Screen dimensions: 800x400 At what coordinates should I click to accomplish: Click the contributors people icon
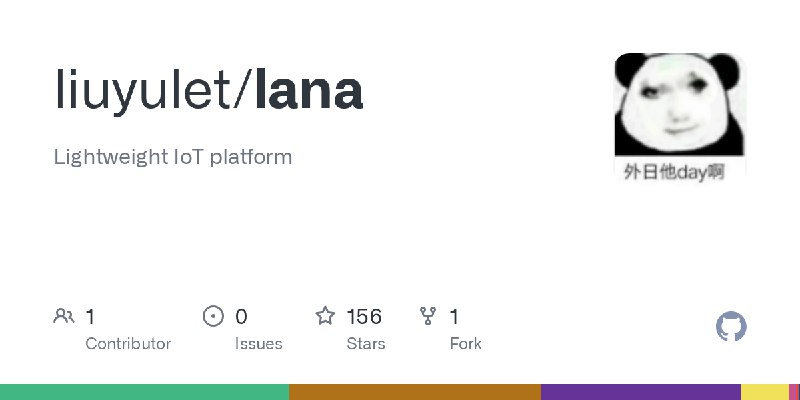click(x=64, y=316)
